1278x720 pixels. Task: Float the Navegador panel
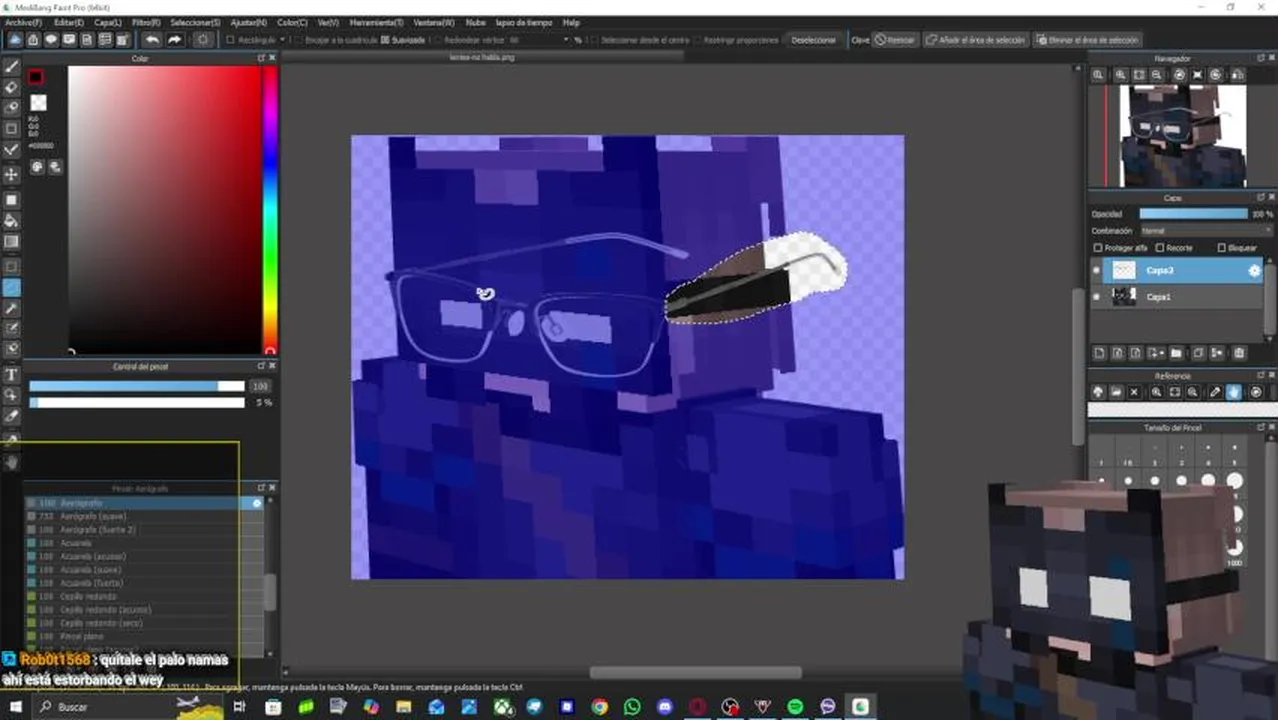[1261, 59]
